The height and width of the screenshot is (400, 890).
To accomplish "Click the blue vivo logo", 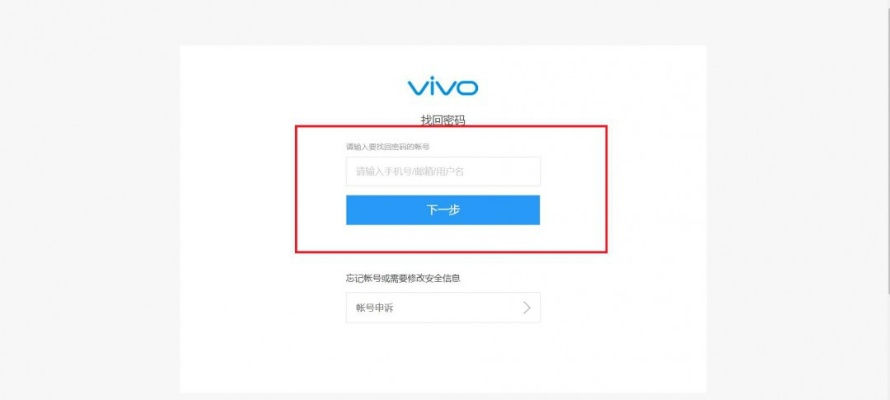I will click(x=443, y=87).
